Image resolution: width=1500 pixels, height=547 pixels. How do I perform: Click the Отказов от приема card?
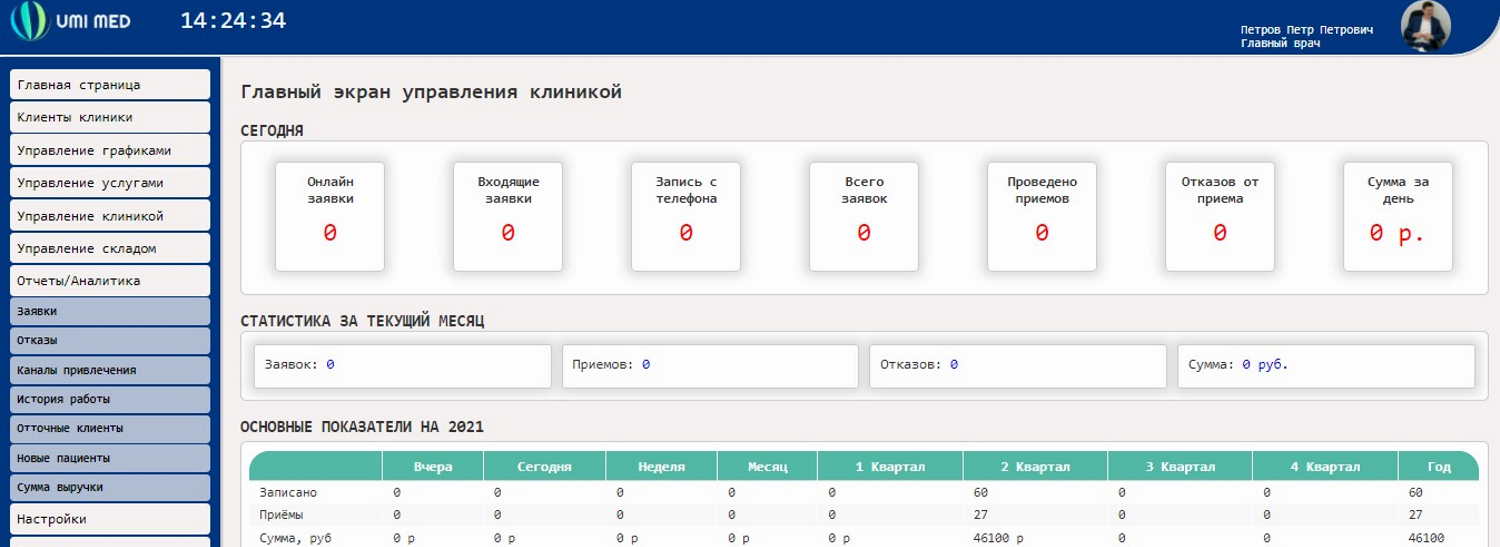pyautogui.click(x=1220, y=216)
